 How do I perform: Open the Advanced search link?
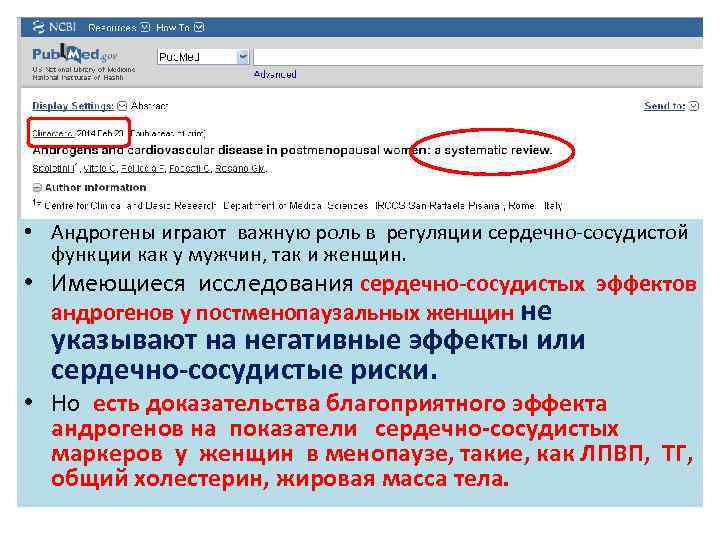275,74
